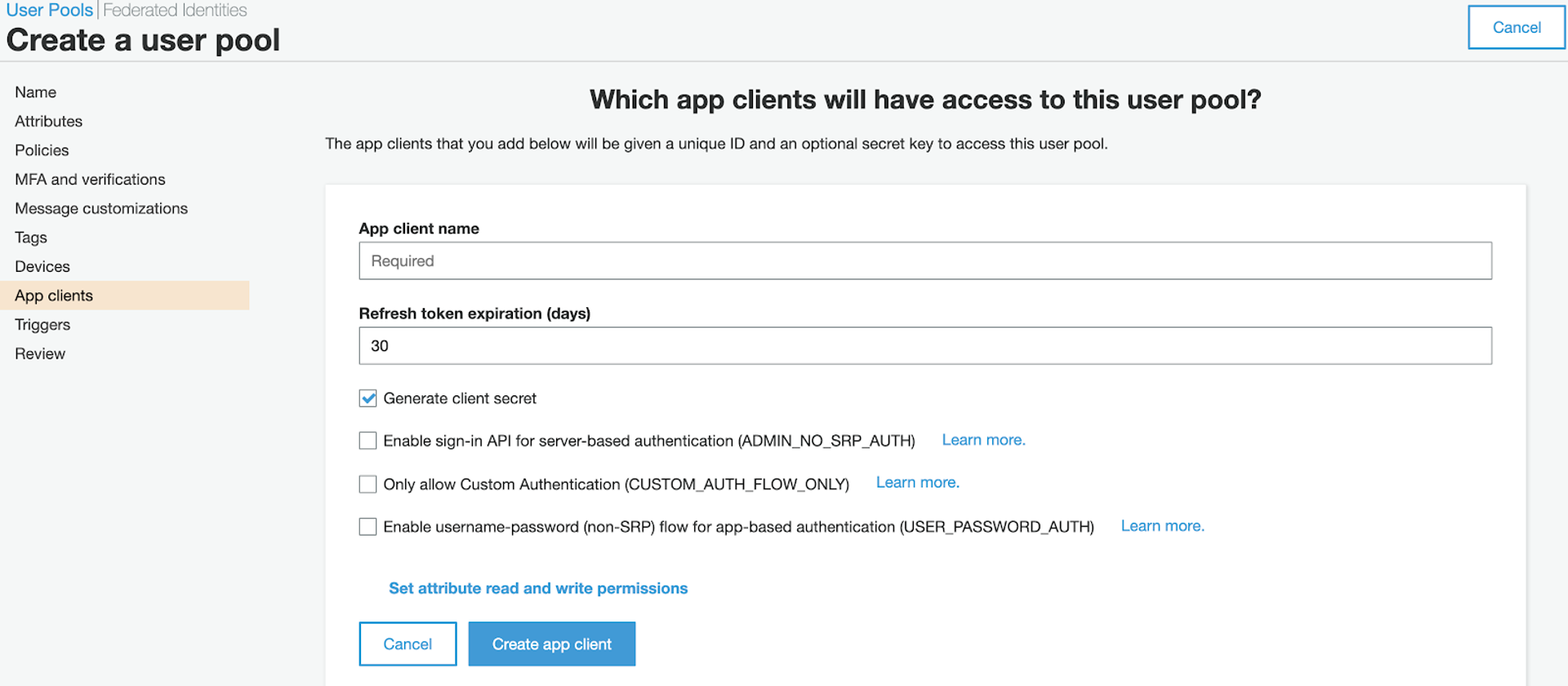Enable USER_PASSWORD_AUTH flow checkbox

coord(367,527)
